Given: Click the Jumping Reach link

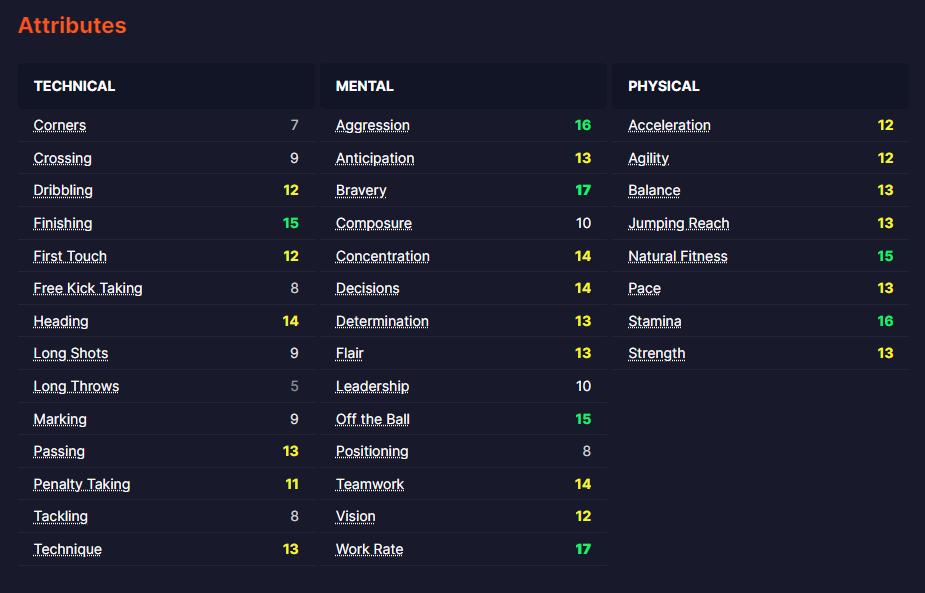Looking at the screenshot, I should point(679,223).
